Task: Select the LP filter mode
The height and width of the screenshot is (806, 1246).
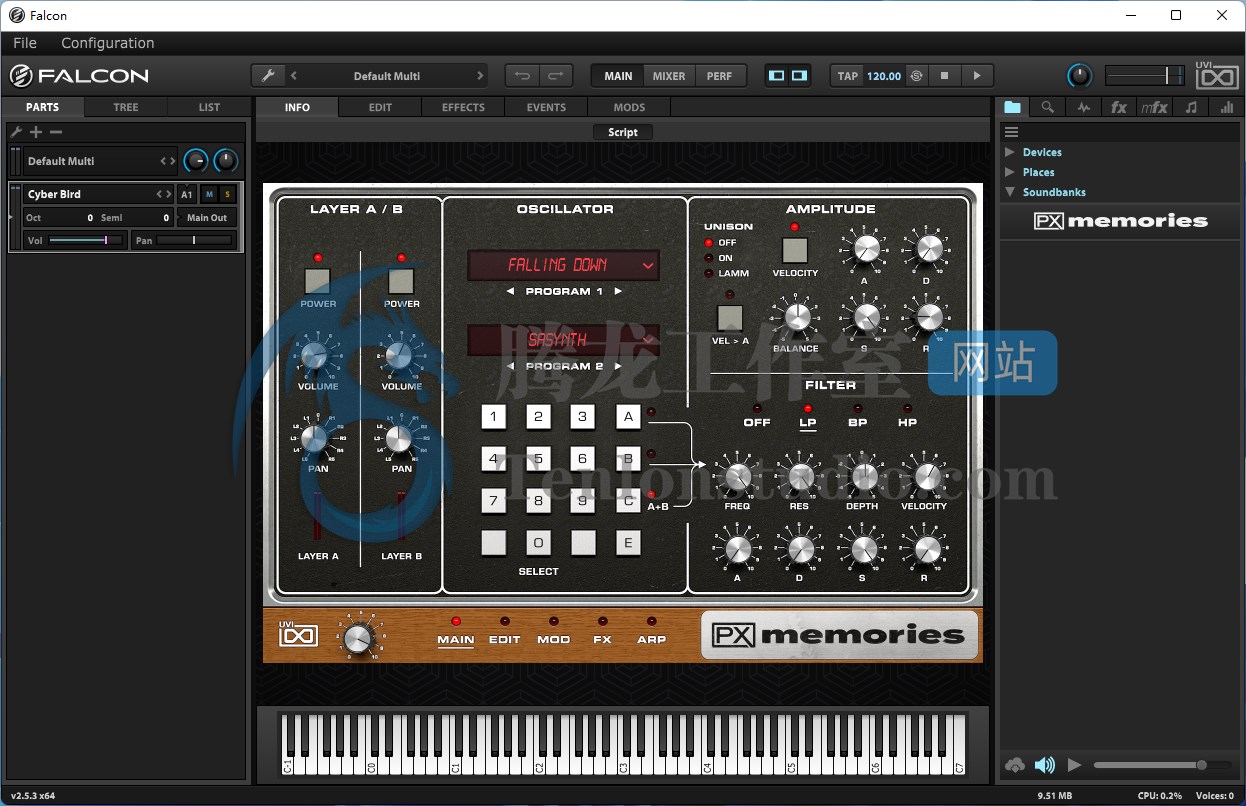Action: point(807,422)
